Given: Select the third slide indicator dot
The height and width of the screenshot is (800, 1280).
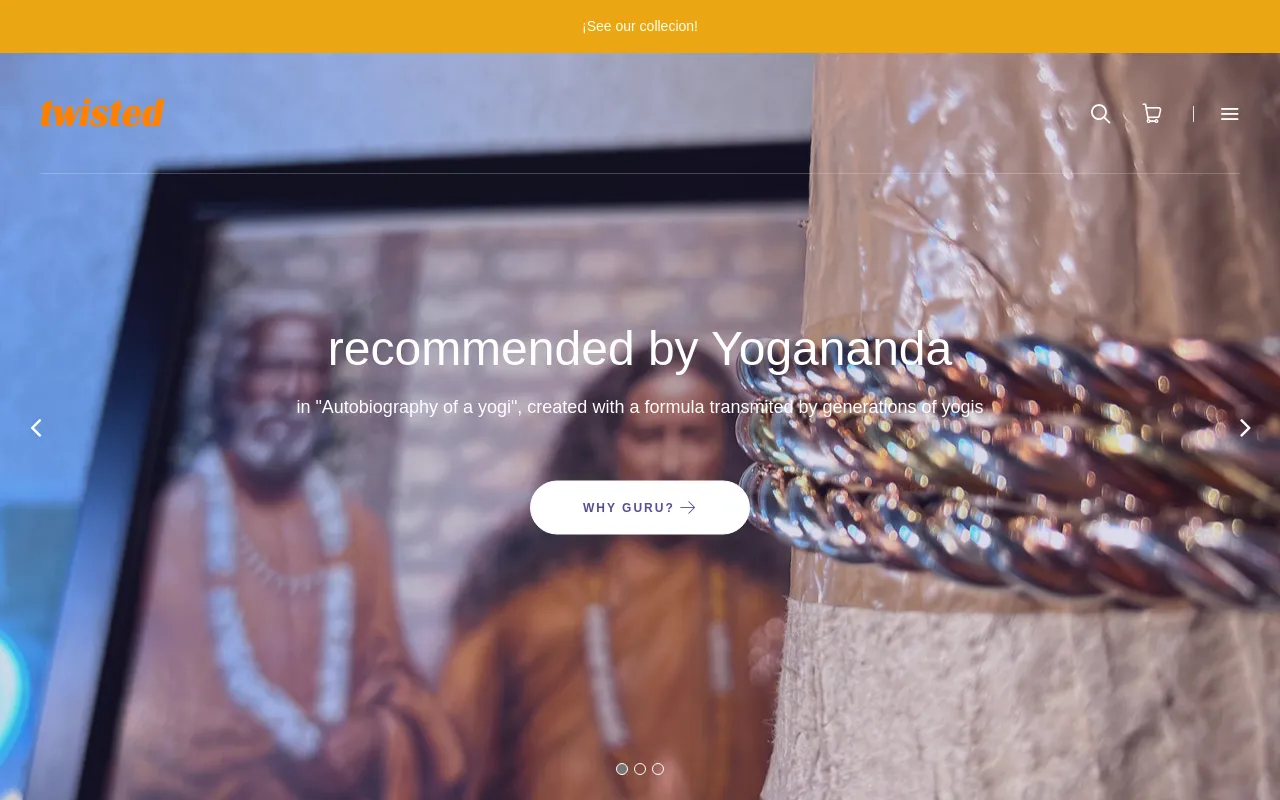Looking at the screenshot, I should pyautogui.click(x=658, y=769).
